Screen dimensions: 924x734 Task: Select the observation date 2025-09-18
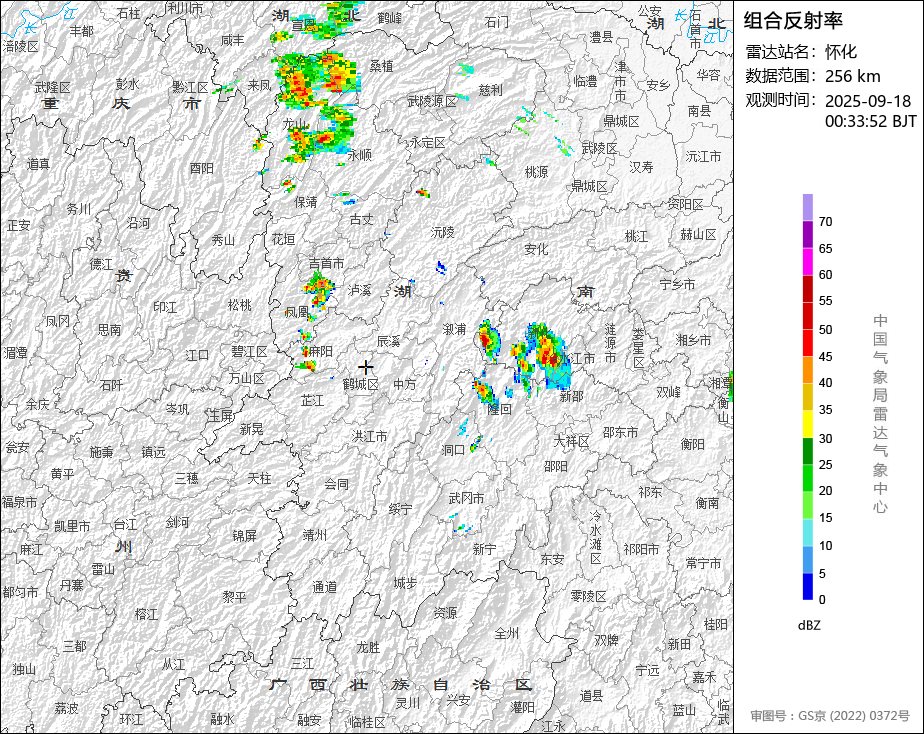(x=867, y=101)
